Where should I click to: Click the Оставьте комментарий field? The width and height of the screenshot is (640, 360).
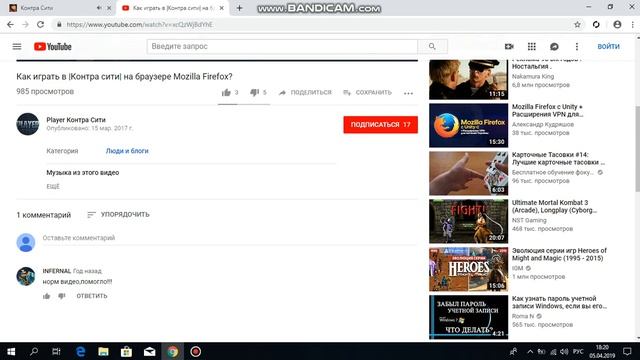pos(230,238)
